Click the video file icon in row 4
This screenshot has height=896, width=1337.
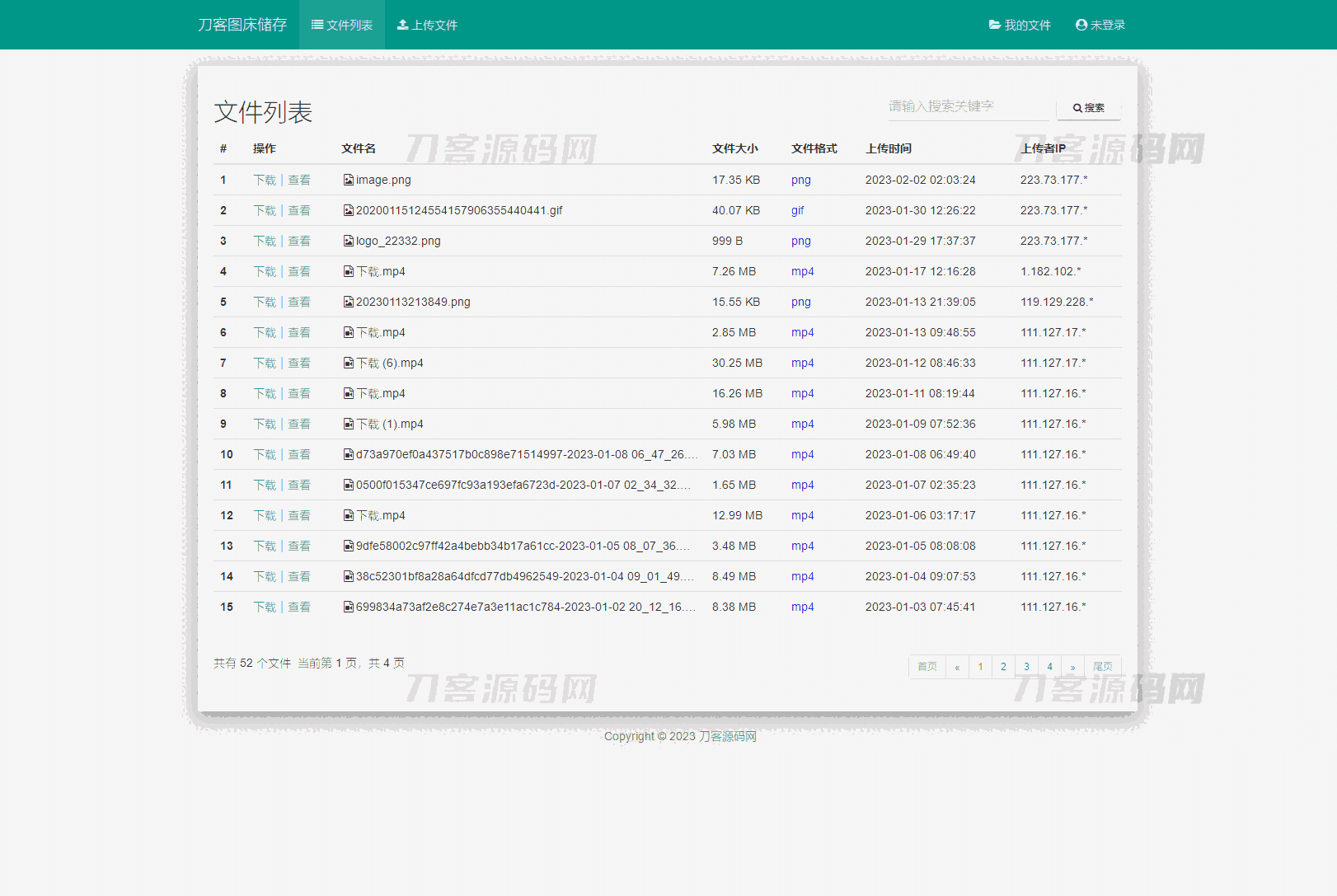(349, 271)
